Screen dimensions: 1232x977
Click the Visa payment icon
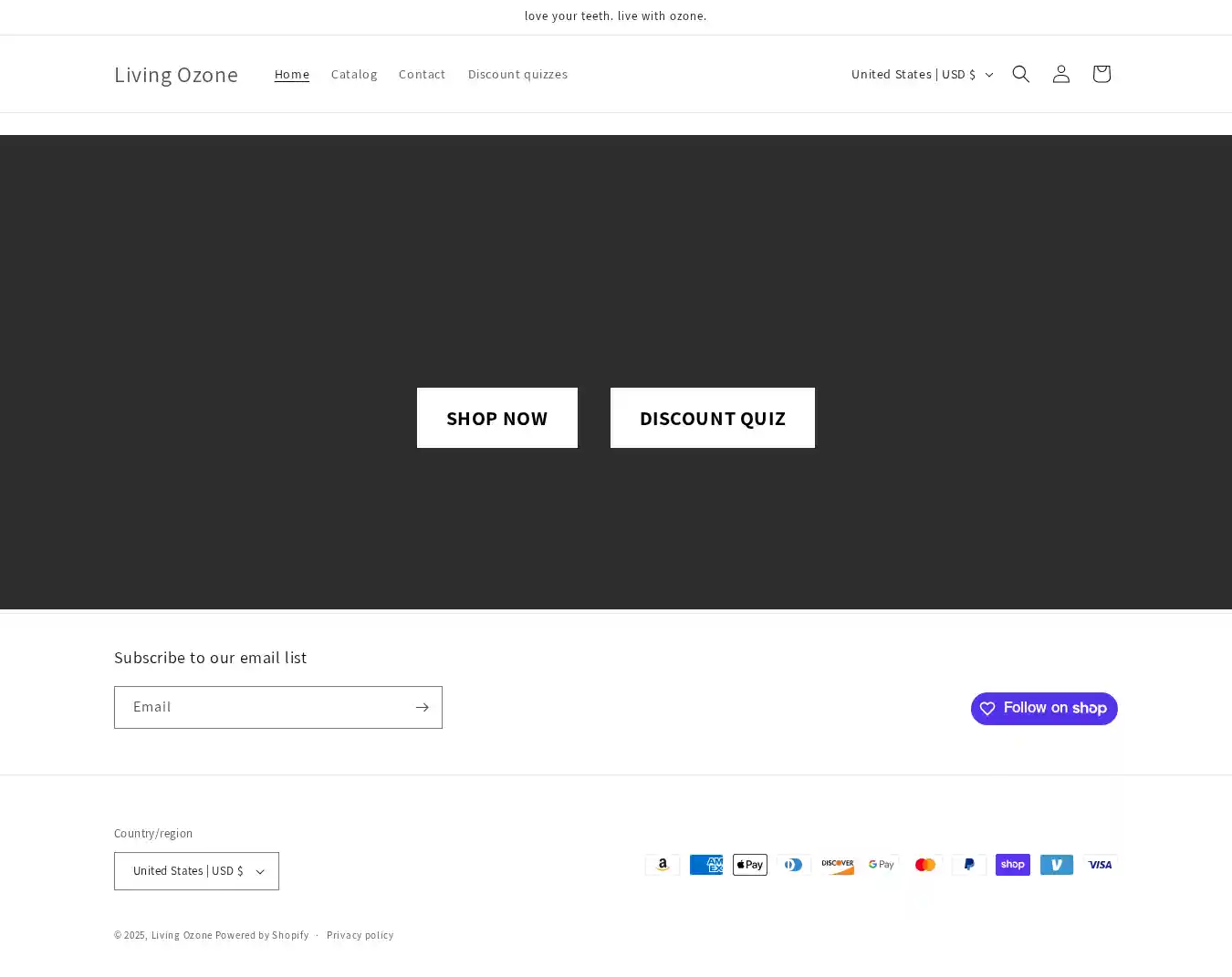tap(1101, 865)
